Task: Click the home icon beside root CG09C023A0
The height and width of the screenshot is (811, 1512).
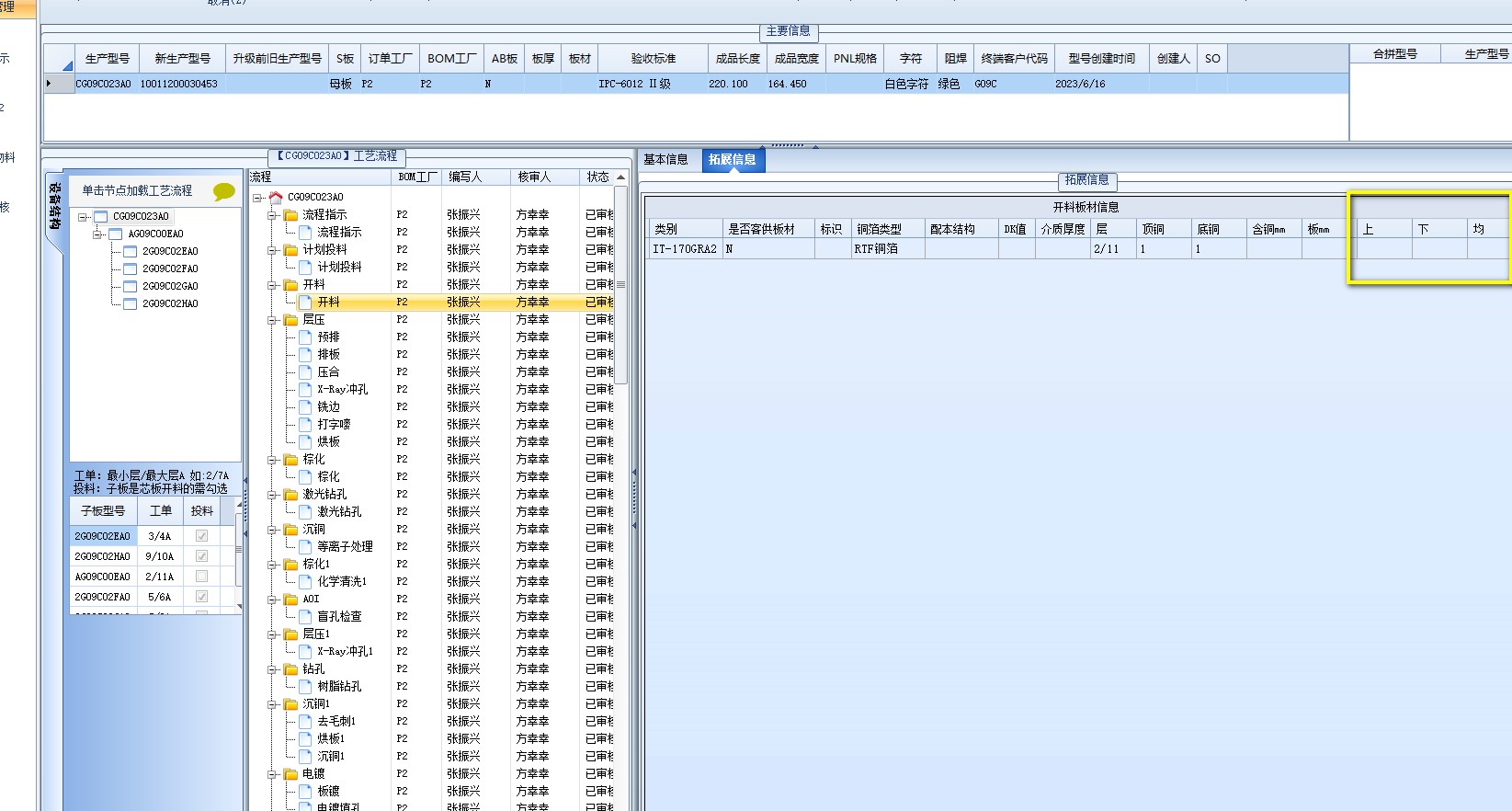Action: click(275, 197)
